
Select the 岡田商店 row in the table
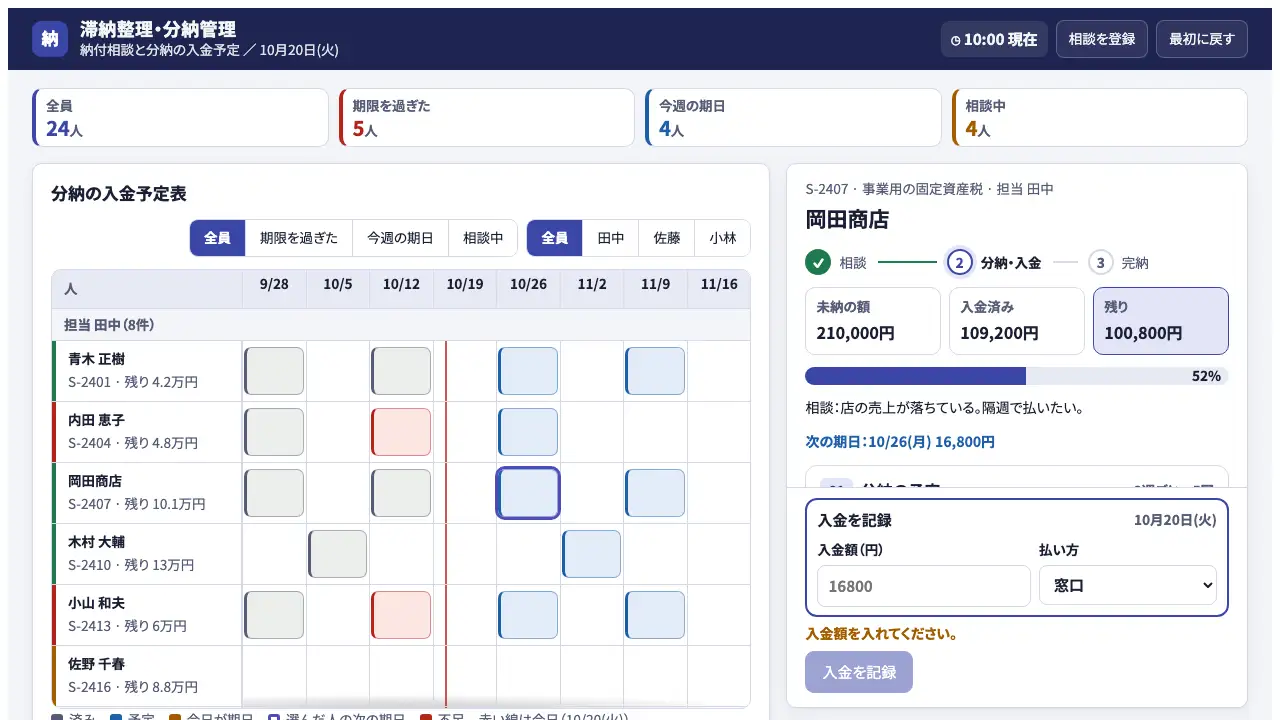(147, 493)
